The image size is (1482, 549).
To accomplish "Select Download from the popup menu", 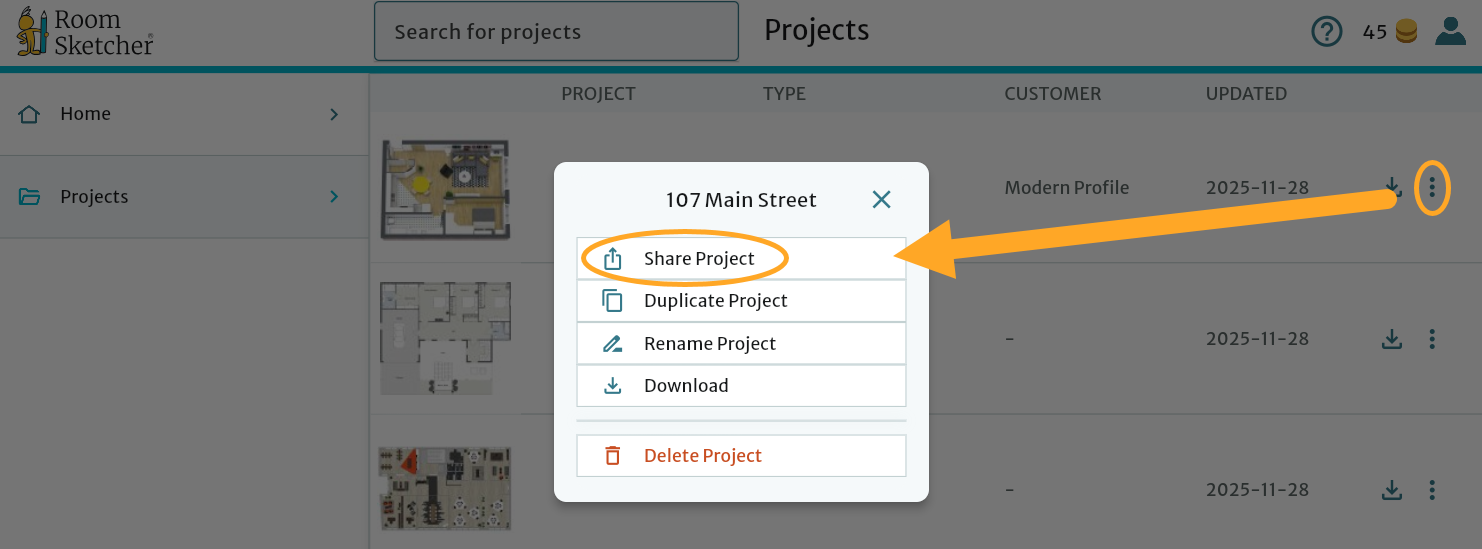I will click(741, 386).
